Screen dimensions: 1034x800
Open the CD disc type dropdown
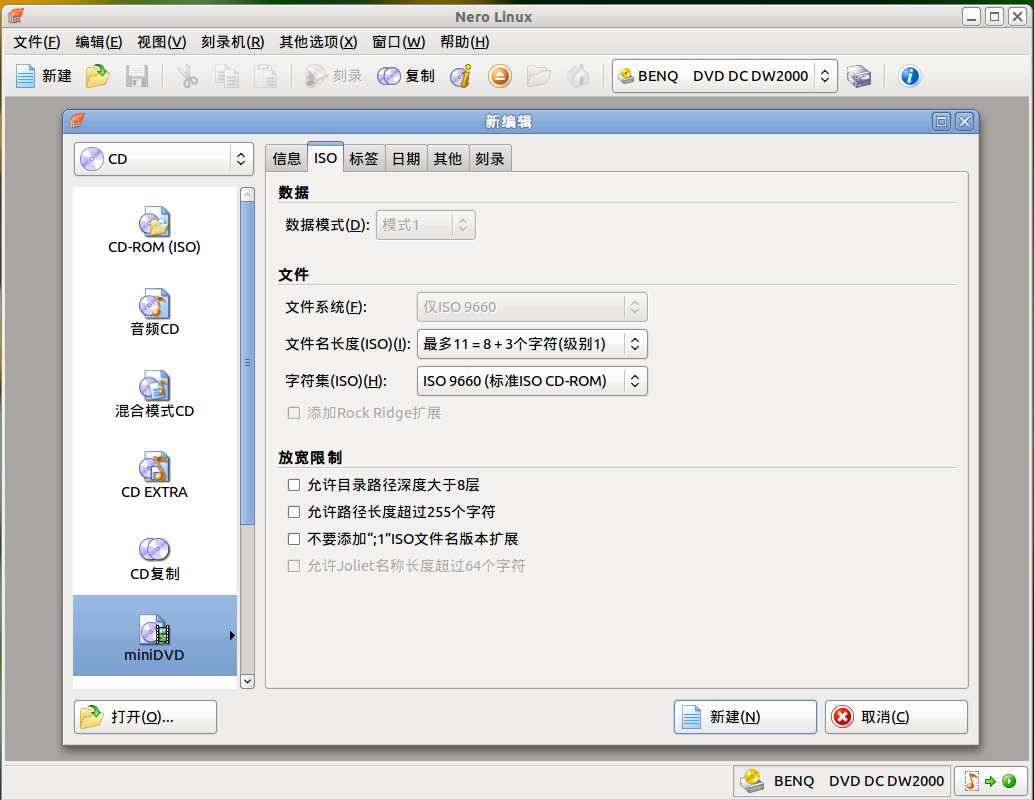(164, 159)
